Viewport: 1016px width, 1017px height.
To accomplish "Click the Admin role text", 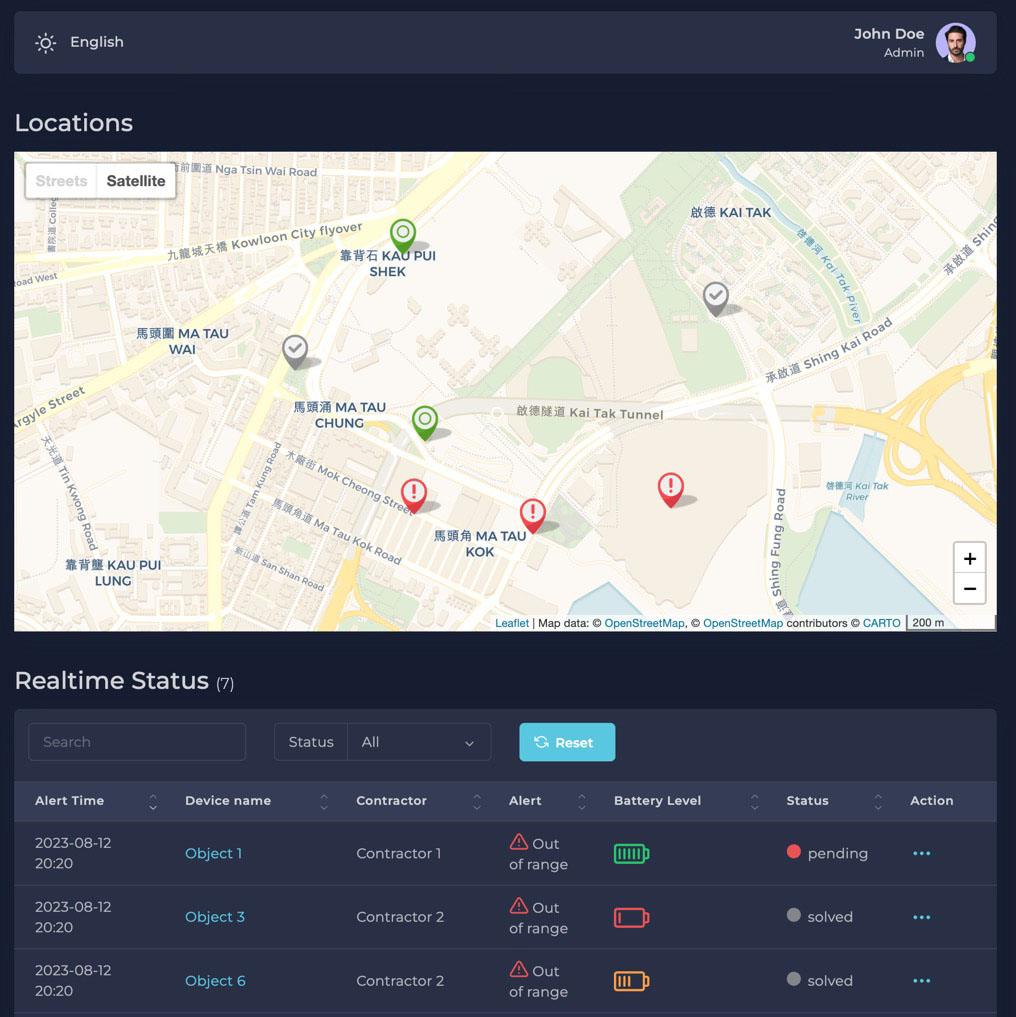I will (904, 53).
